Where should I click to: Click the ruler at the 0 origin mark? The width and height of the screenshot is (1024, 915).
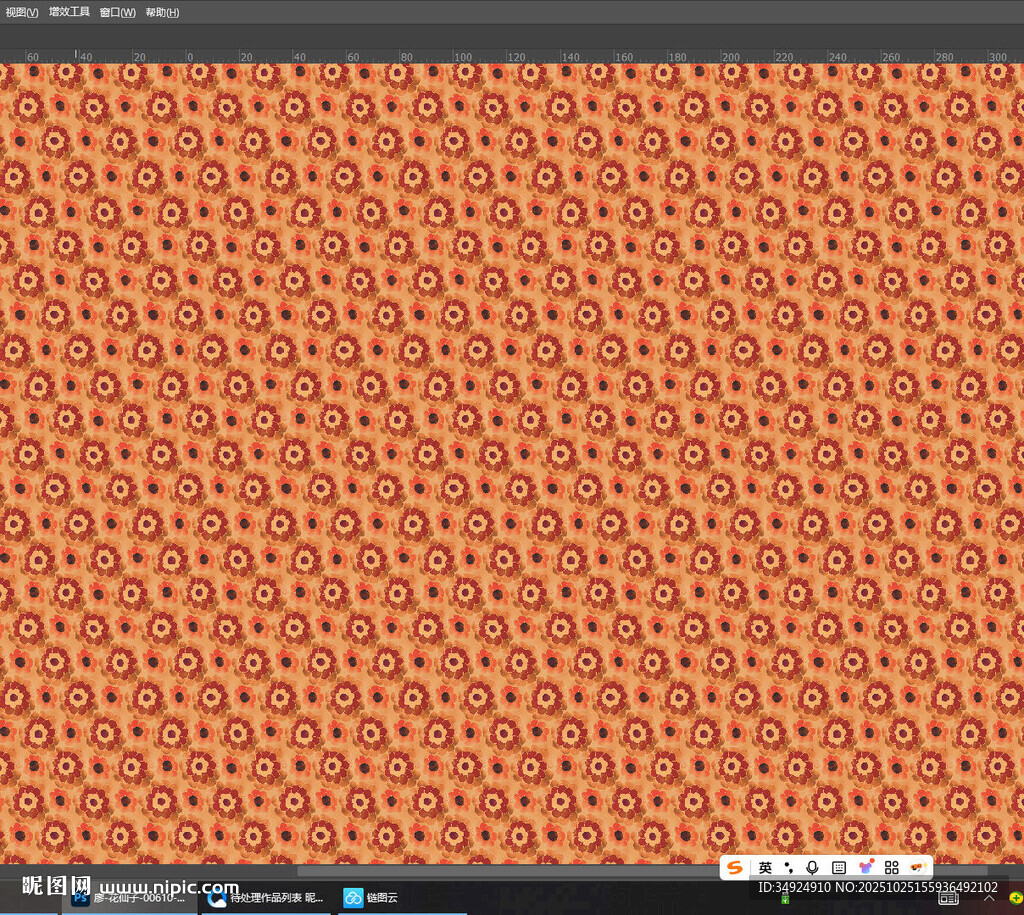click(x=188, y=57)
